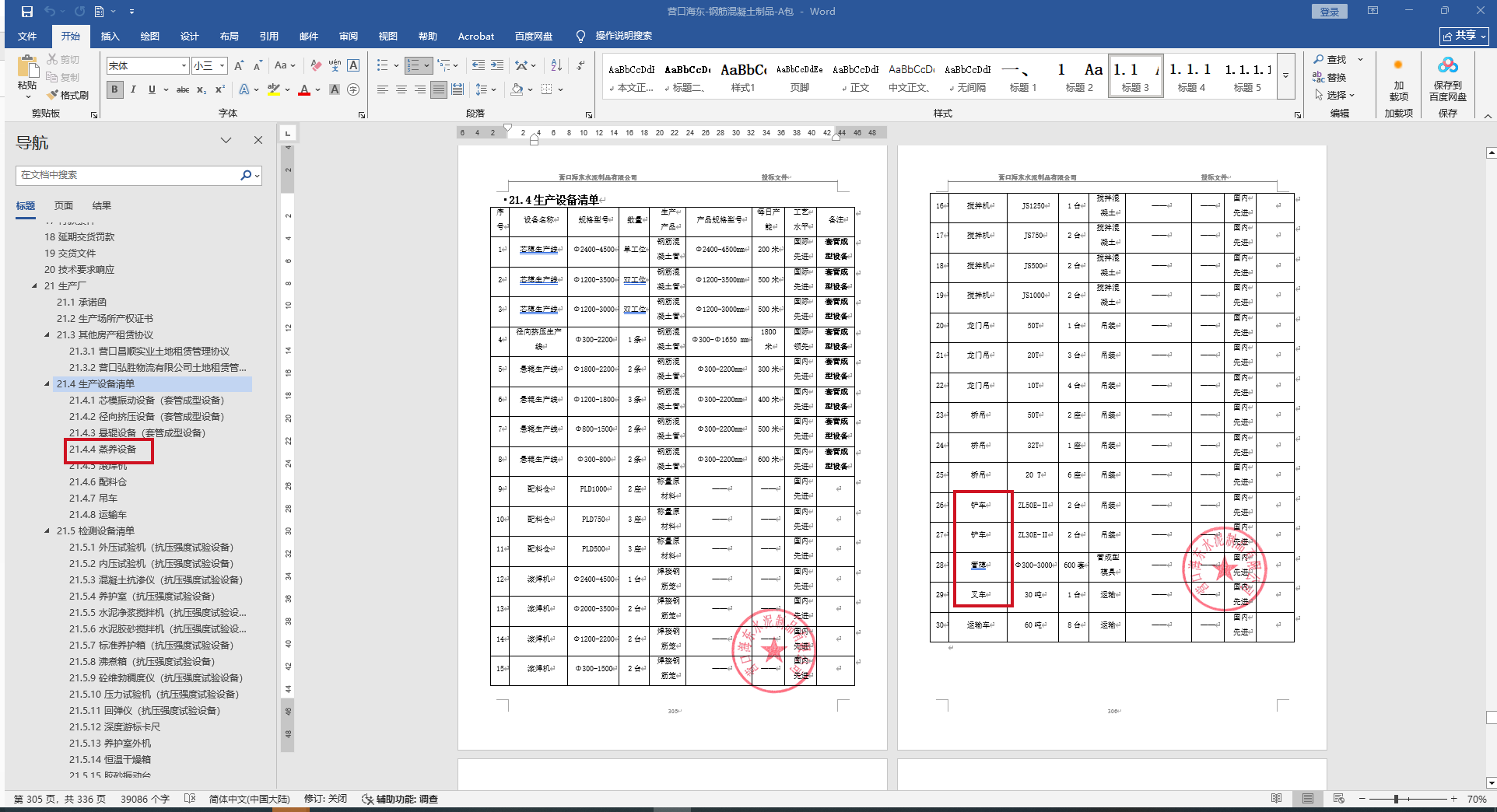Toggle track changes (修订: 关闭) in status bar

click(325, 799)
